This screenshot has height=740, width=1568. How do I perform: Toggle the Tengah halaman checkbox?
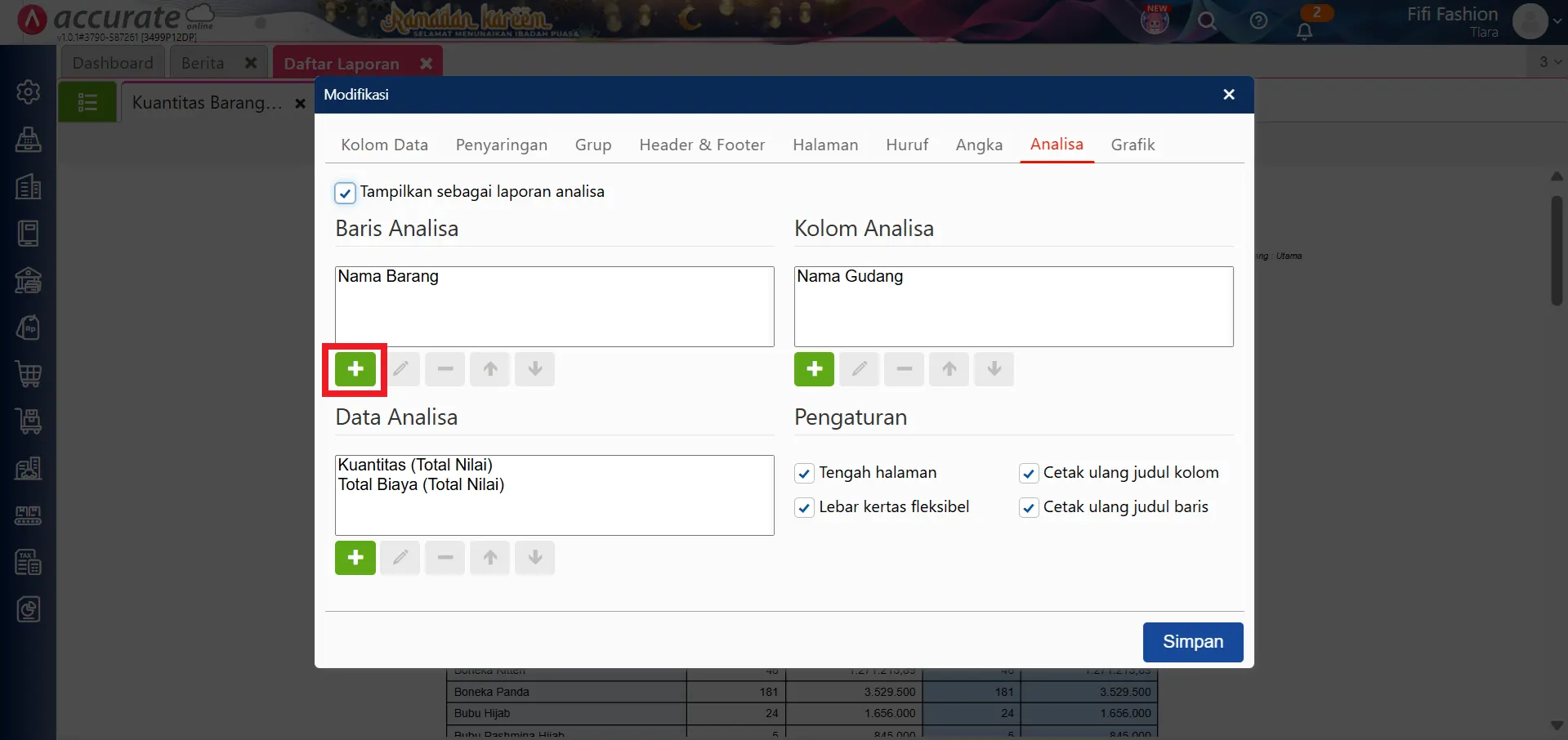pos(804,474)
